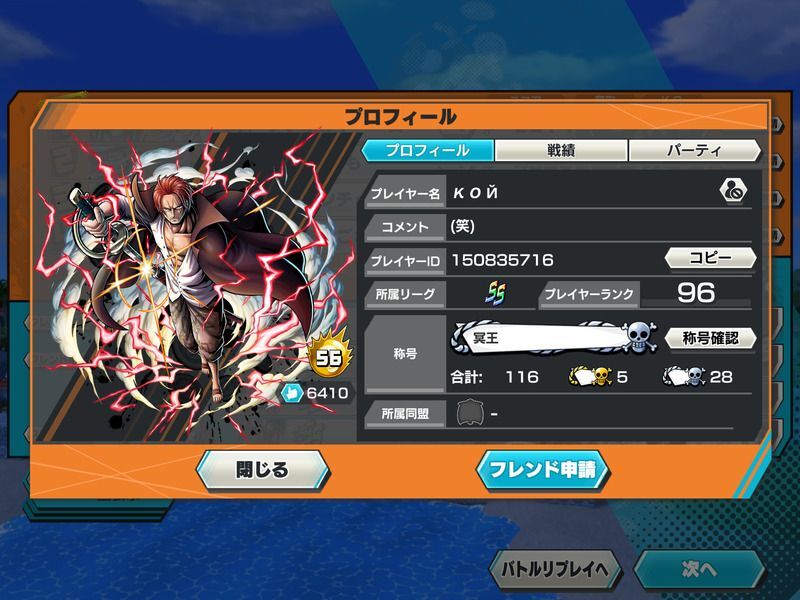Select the プロフィール tab
Screen dimensions: 800x600
coord(428,151)
